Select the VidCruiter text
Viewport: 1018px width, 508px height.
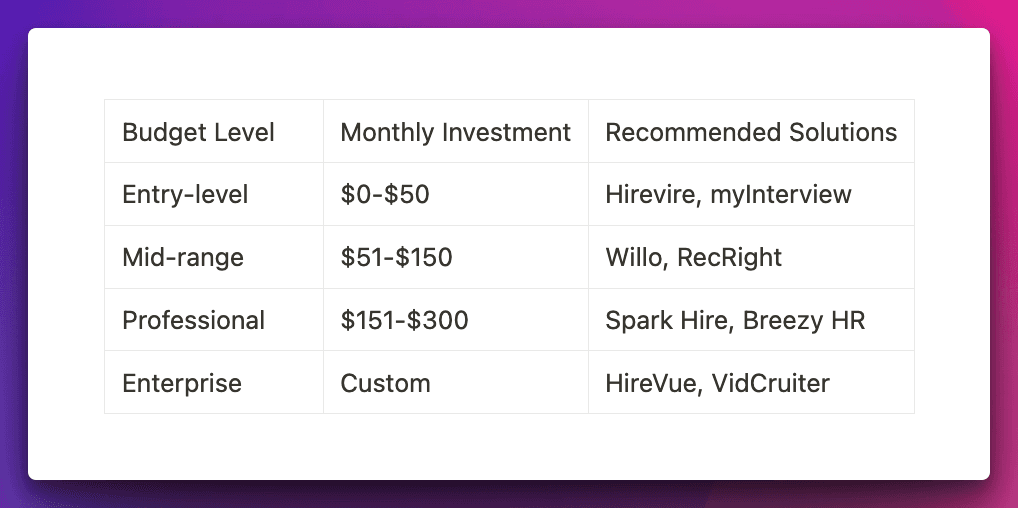(770, 383)
